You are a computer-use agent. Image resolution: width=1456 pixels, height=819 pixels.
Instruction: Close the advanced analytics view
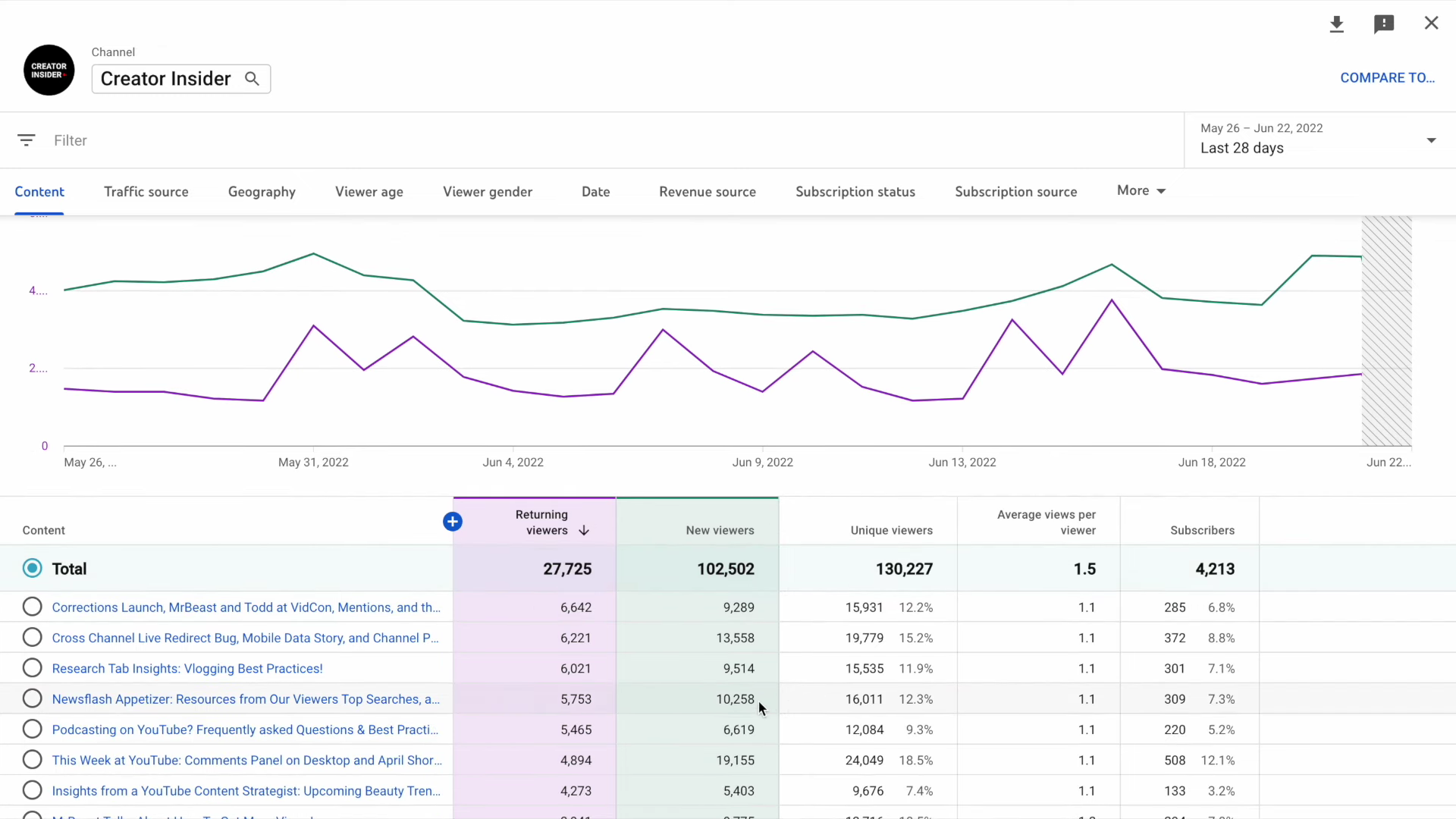point(1431,24)
